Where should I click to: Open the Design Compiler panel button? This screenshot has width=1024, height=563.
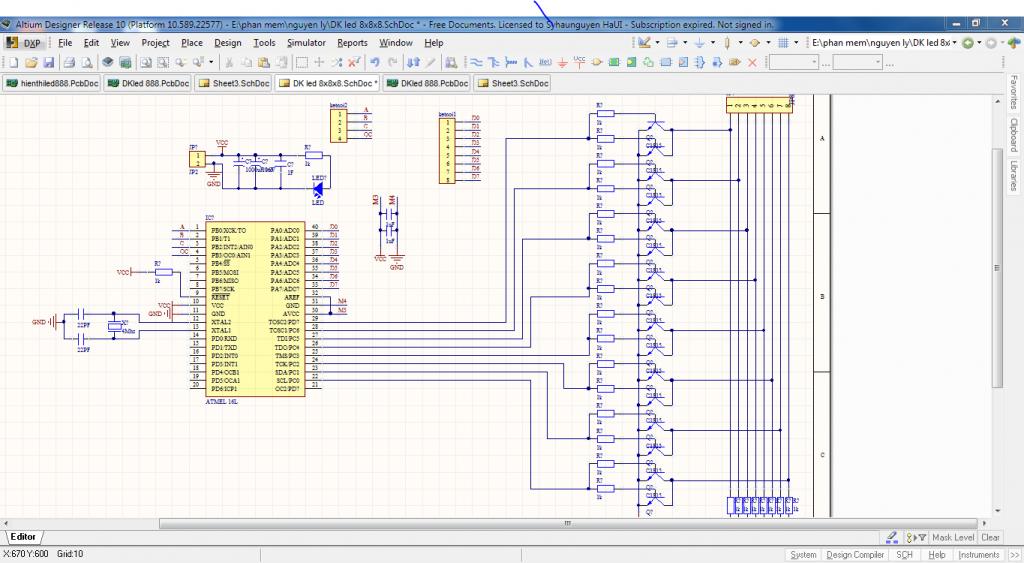pos(854,554)
